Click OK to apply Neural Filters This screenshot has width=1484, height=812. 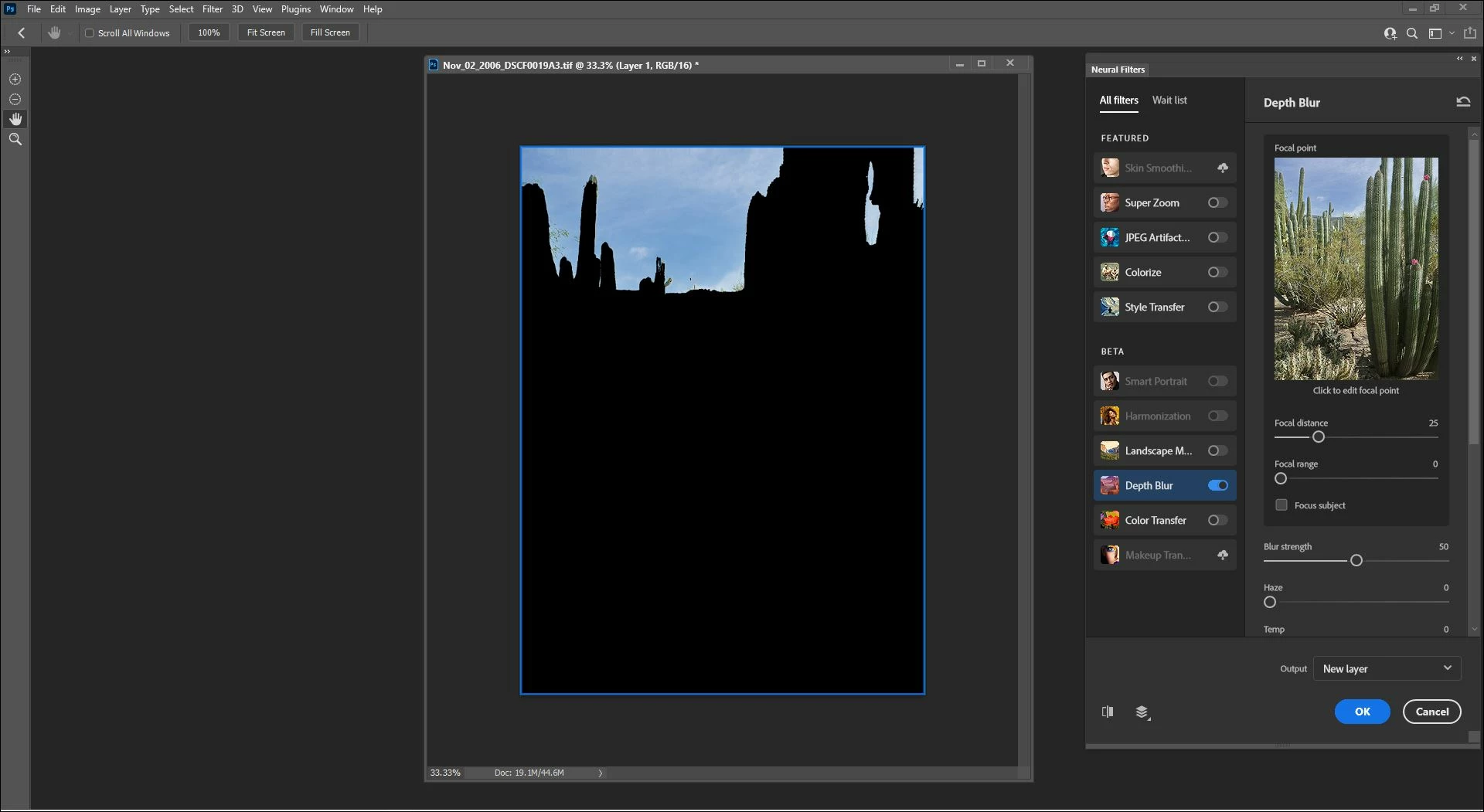pyautogui.click(x=1362, y=712)
